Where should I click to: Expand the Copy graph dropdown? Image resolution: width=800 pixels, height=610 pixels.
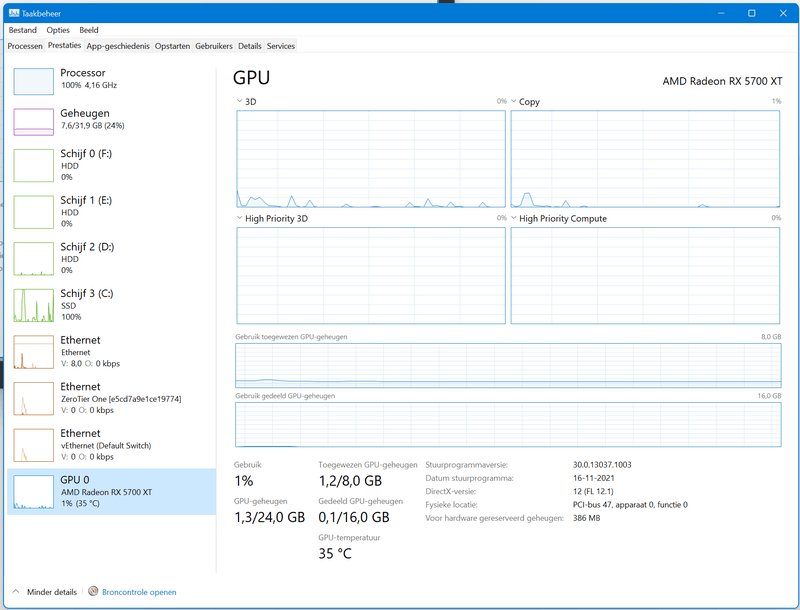pyautogui.click(x=514, y=101)
